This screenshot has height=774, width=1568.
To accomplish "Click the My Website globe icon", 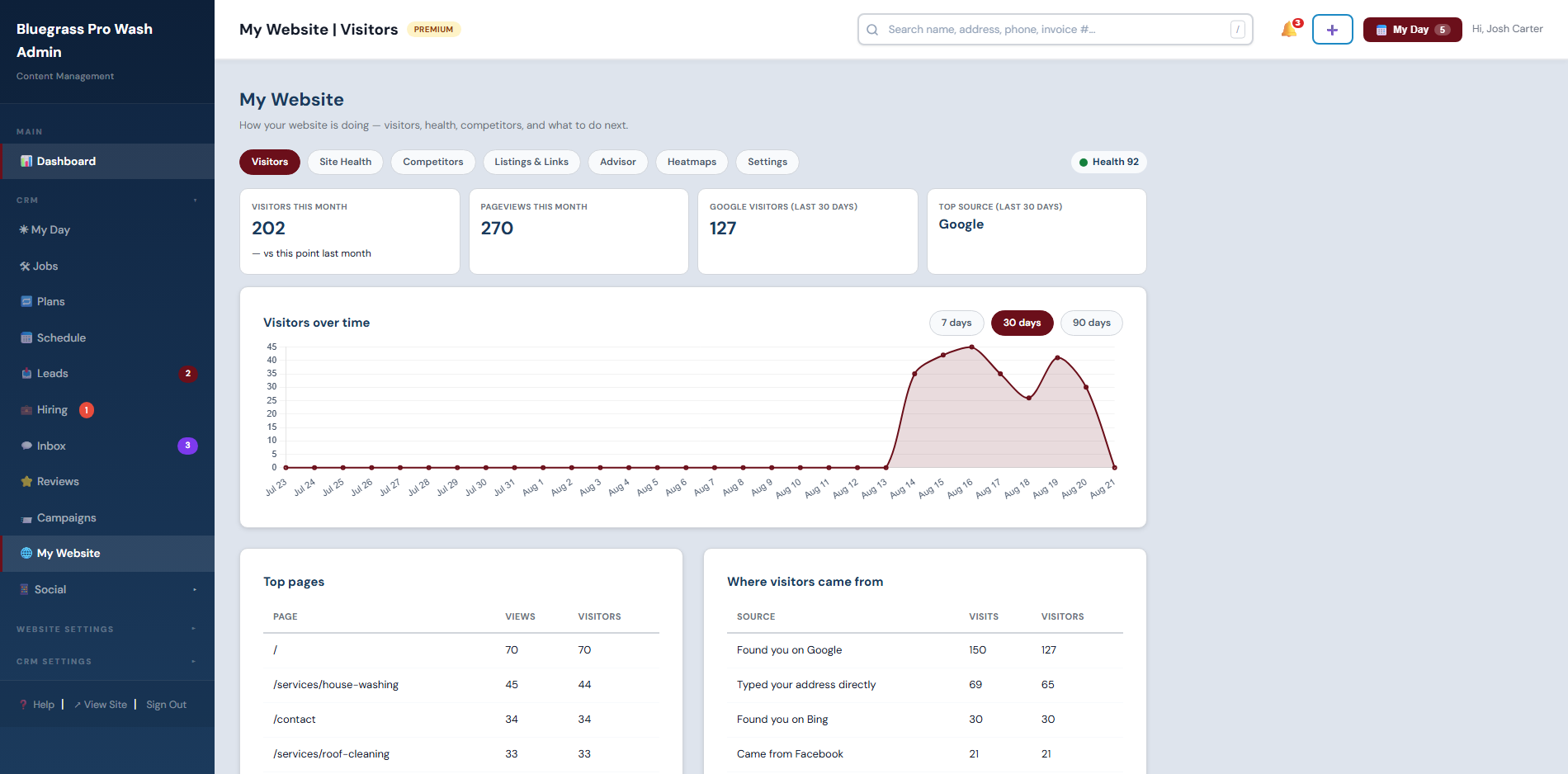I will coord(26,554).
